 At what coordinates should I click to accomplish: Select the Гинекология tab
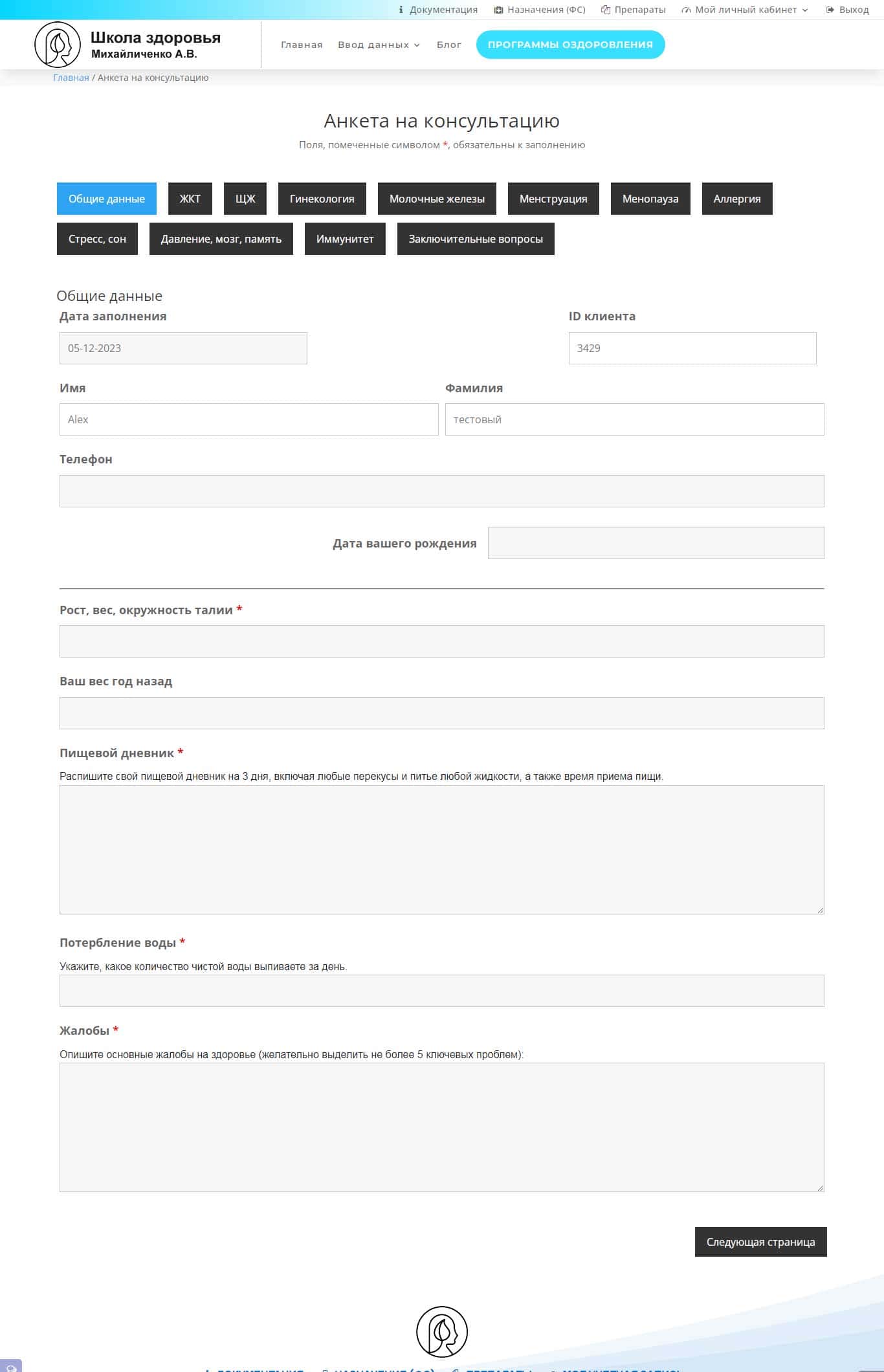(322, 199)
